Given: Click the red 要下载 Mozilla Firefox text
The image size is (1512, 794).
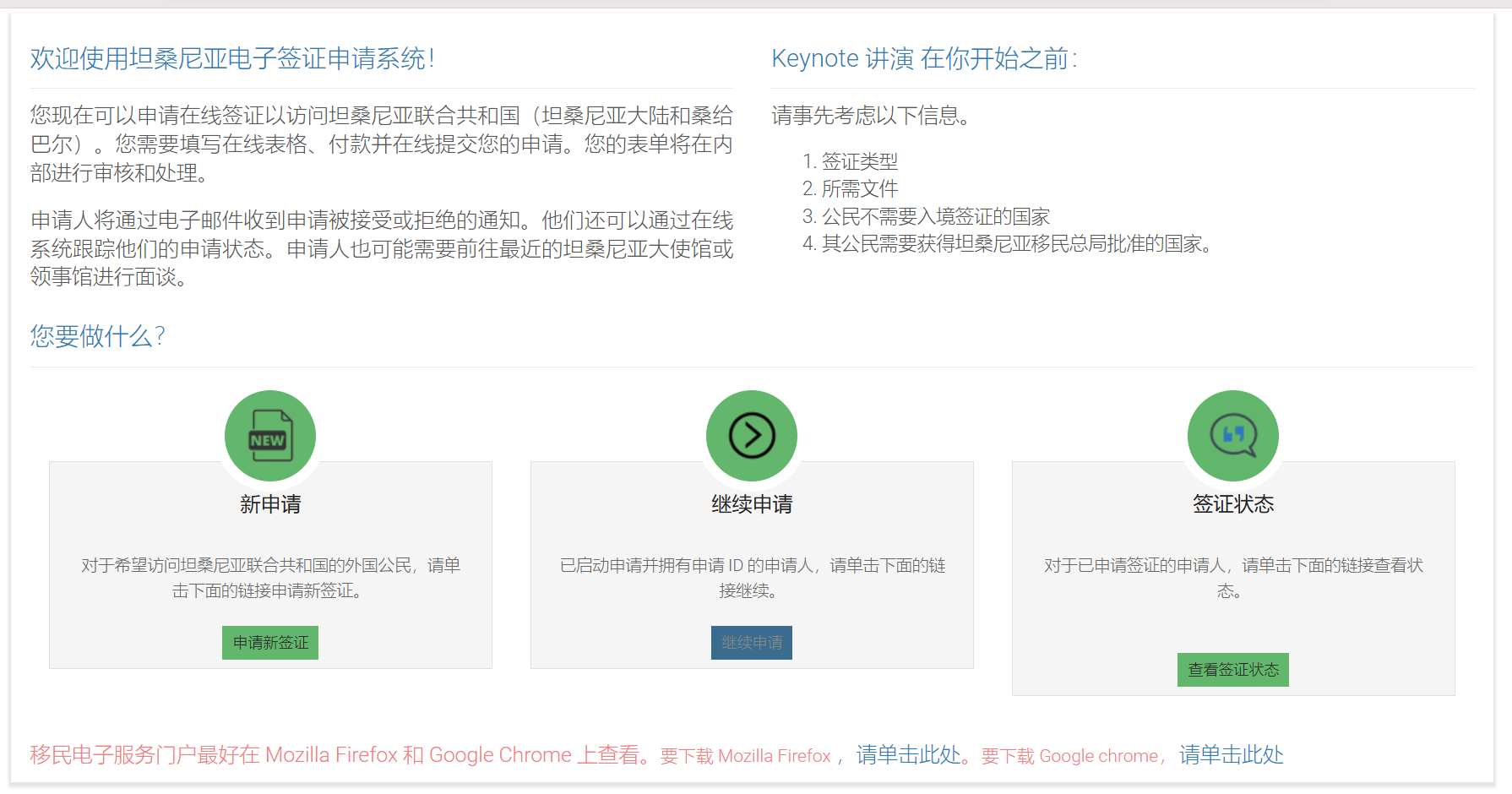Looking at the screenshot, I should click(x=746, y=756).
